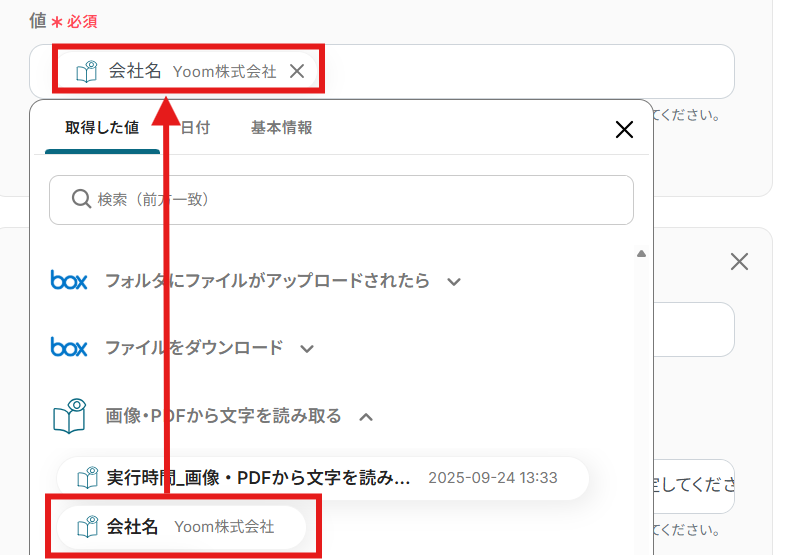Open the 基本情報 tab
This screenshot has height=559, width=787.
point(282,127)
